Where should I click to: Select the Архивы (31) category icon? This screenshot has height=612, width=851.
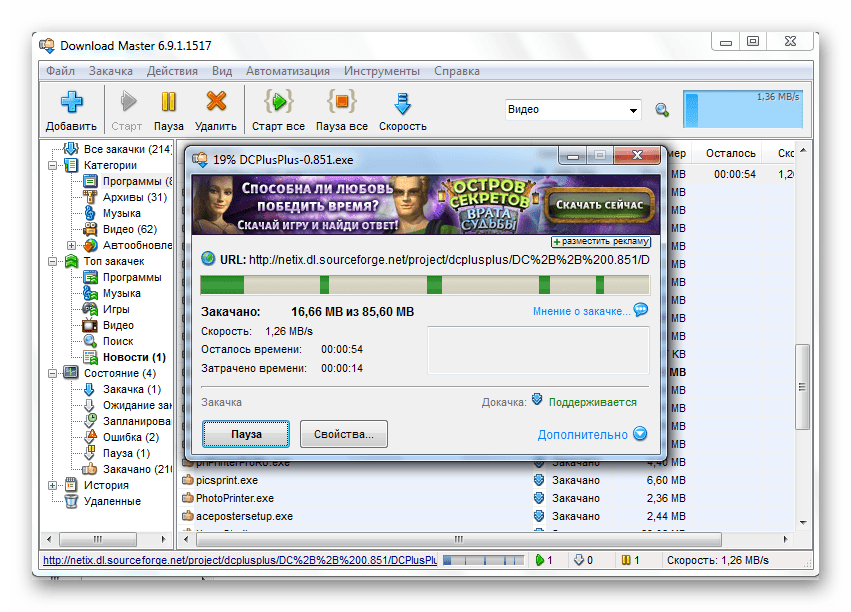point(90,197)
